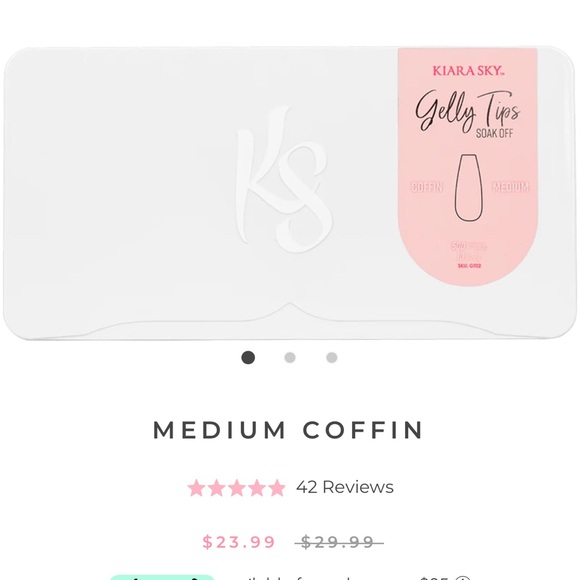Open the info icon beside installment text
Screen dimensions: 580x580
click(x=462, y=578)
